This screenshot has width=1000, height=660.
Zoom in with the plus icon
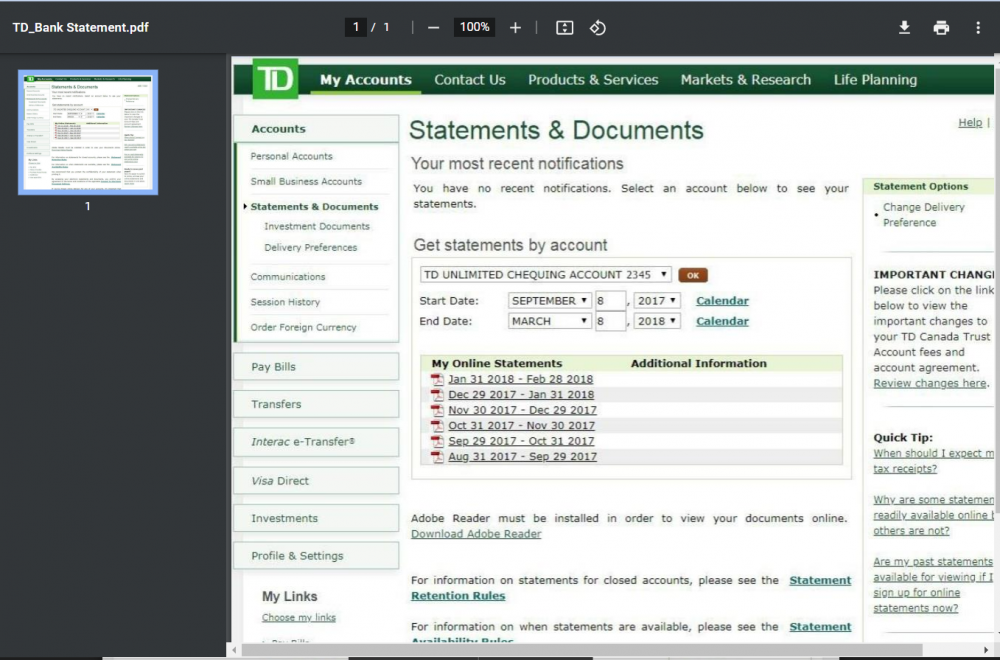click(x=515, y=27)
